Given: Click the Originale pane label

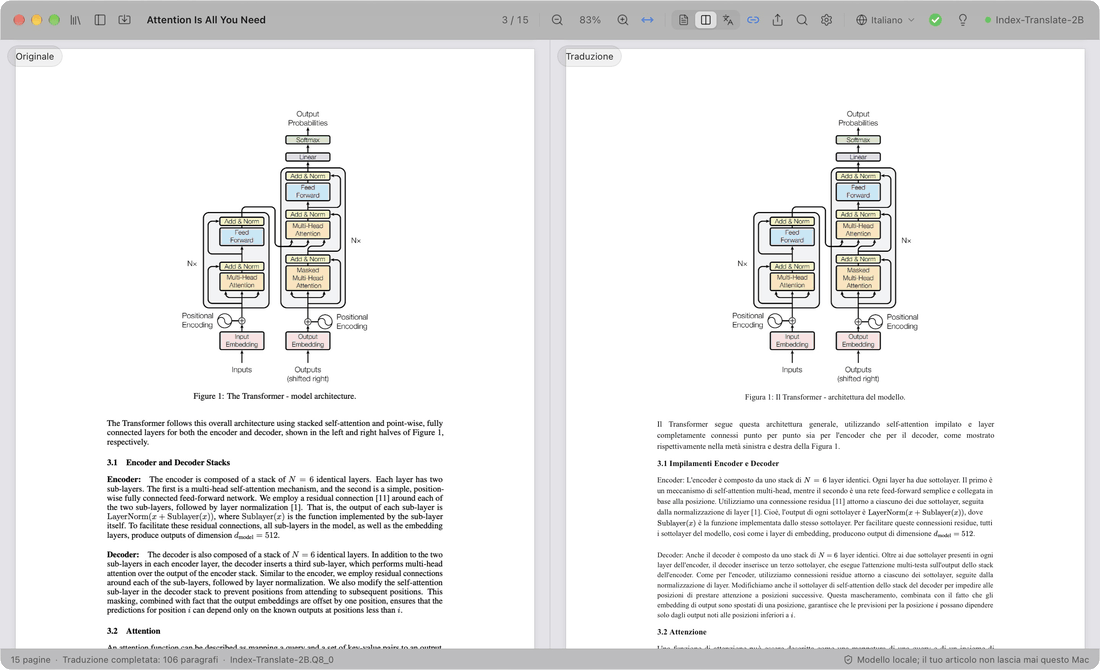Looking at the screenshot, I should pos(35,57).
